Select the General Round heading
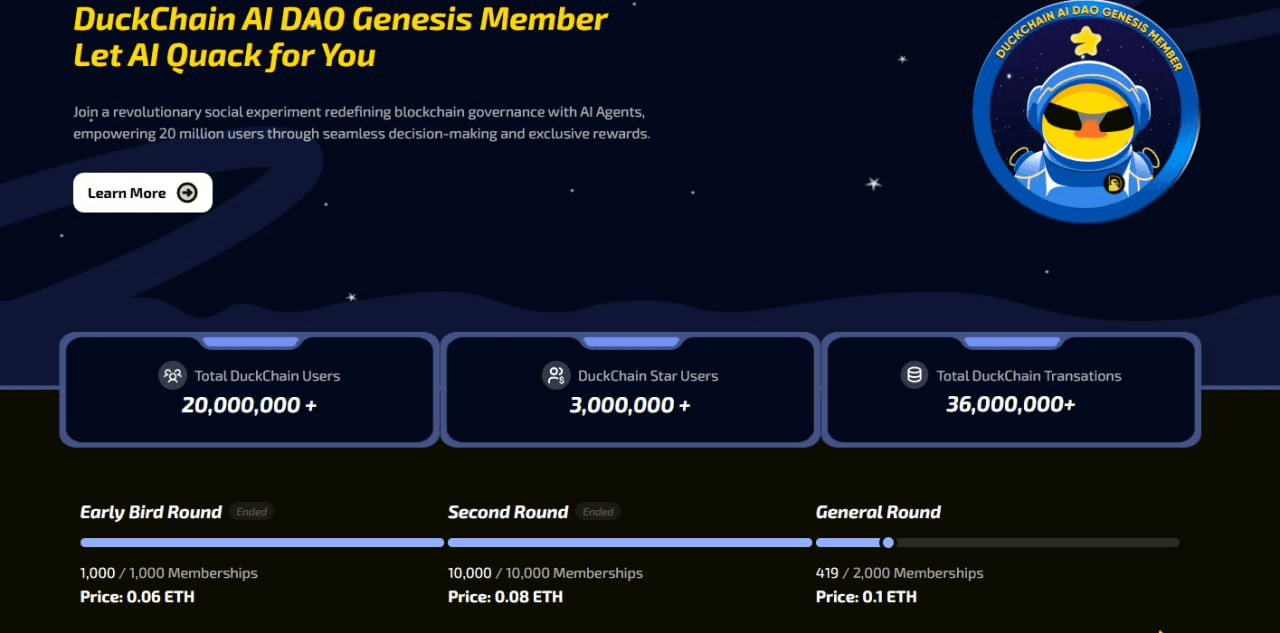1280x633 pixels. point(878,512)
